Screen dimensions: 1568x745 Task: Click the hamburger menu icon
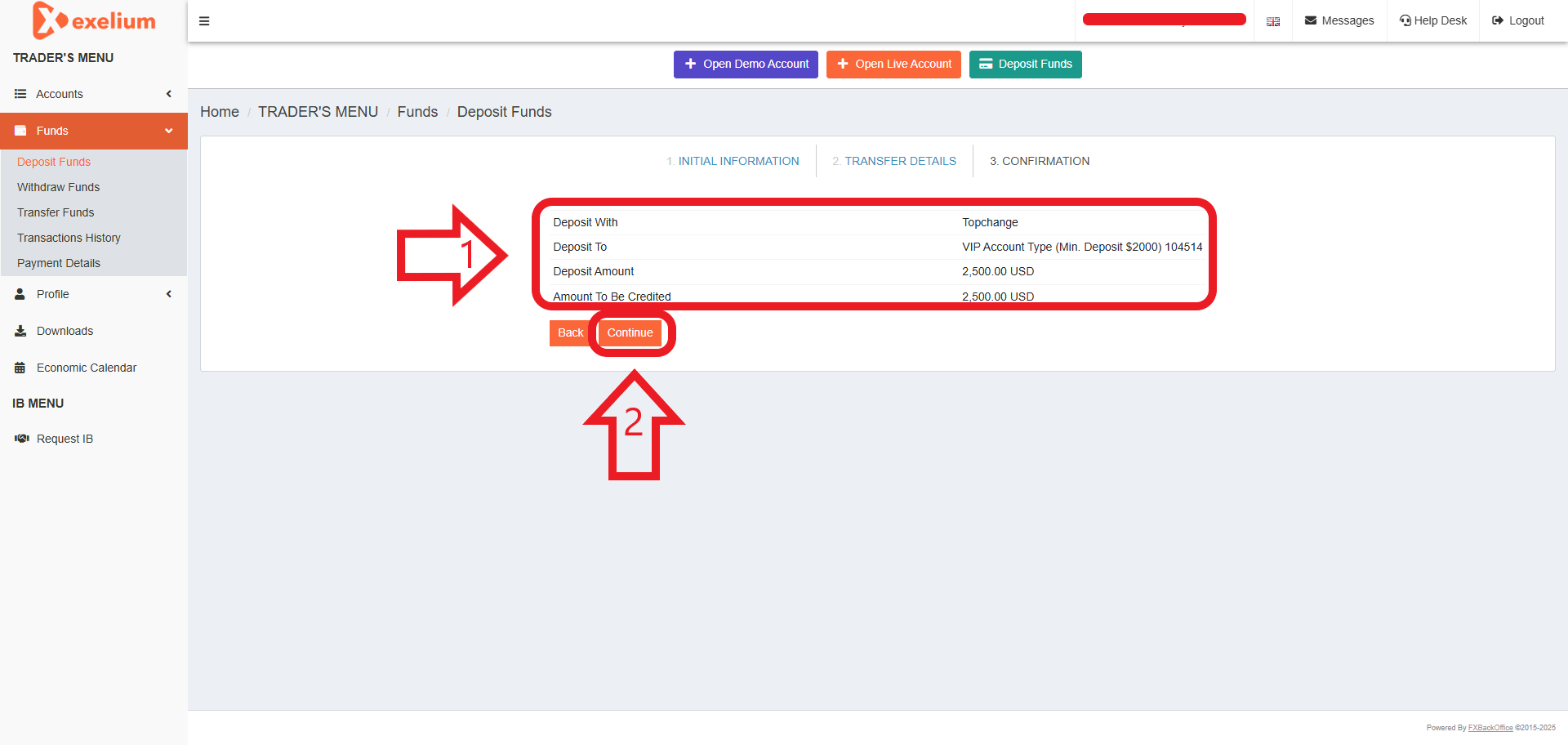pyautogui.click(x=204, y=21)
